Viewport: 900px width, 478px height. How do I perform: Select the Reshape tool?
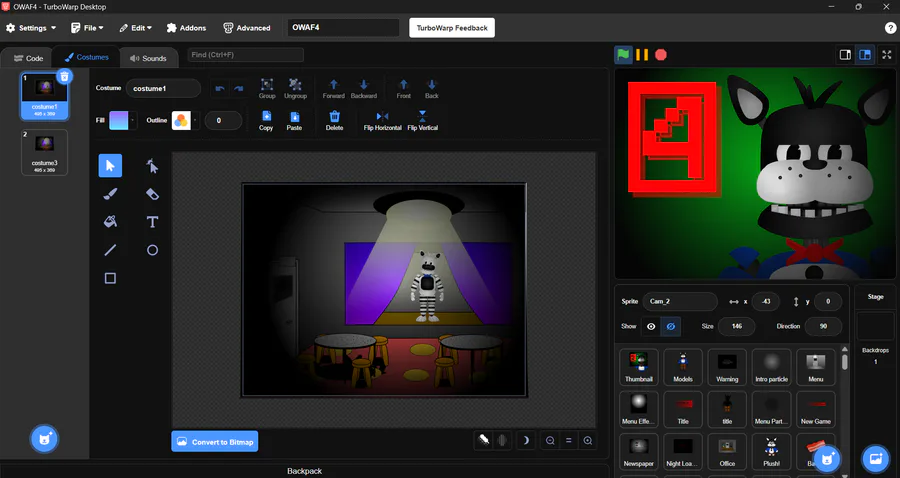(152, 166)
